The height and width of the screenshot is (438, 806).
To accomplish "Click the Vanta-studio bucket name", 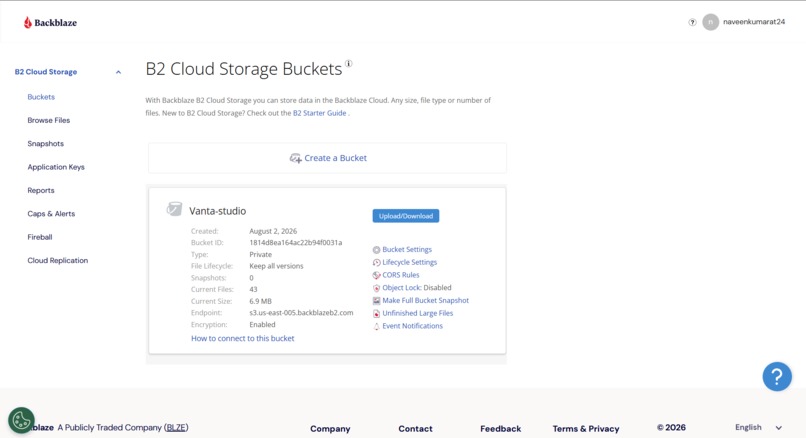I will pos(217,211).
